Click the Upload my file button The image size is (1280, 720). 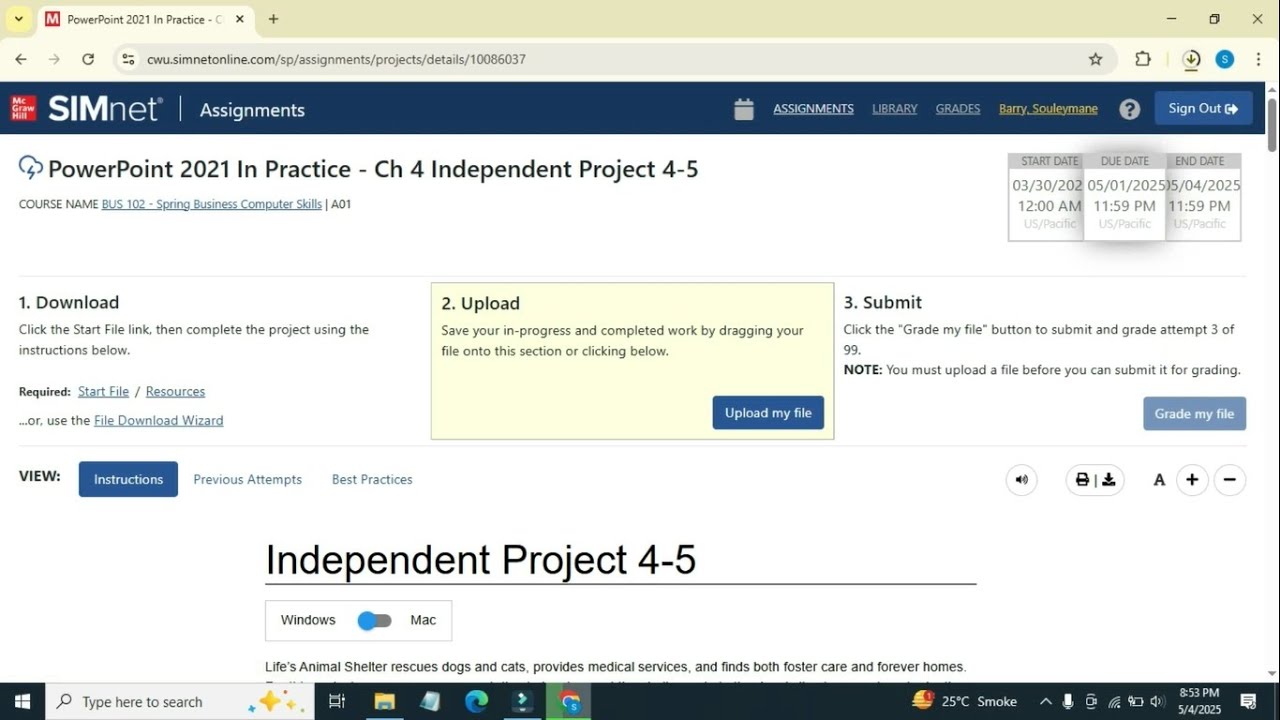pos(768,413)
